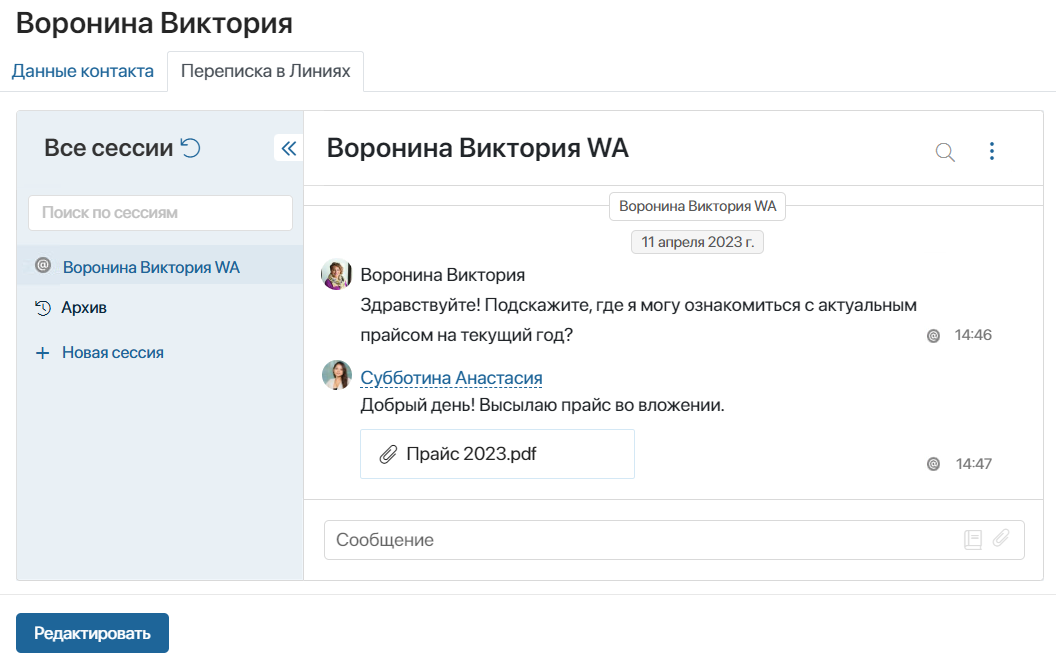The image size is (1056, 662).
Task: Click Субботина Анастасия's avatar photo
Action: pyautogui.click(x=336, y=375)
